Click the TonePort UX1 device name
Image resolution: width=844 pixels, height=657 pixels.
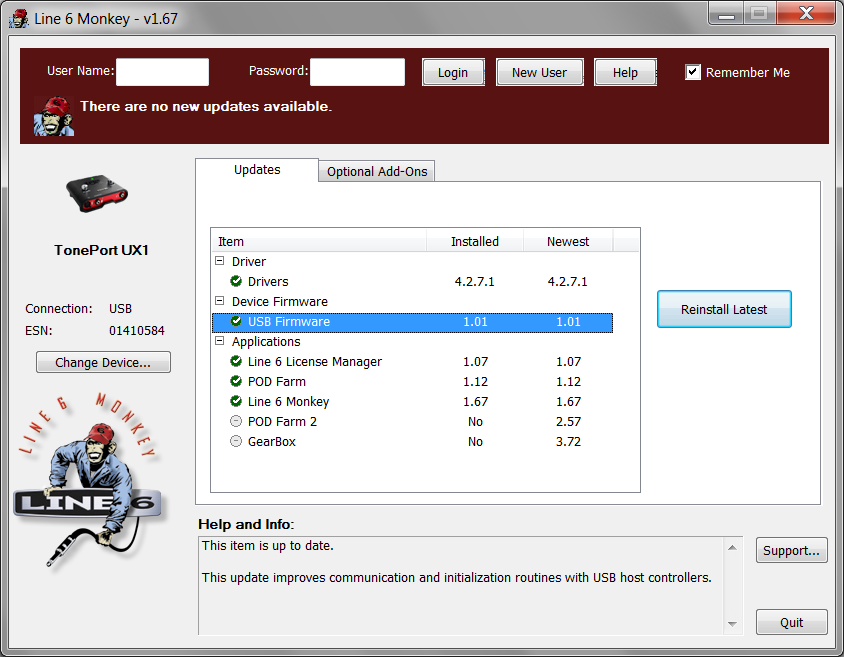click(101, 250)
